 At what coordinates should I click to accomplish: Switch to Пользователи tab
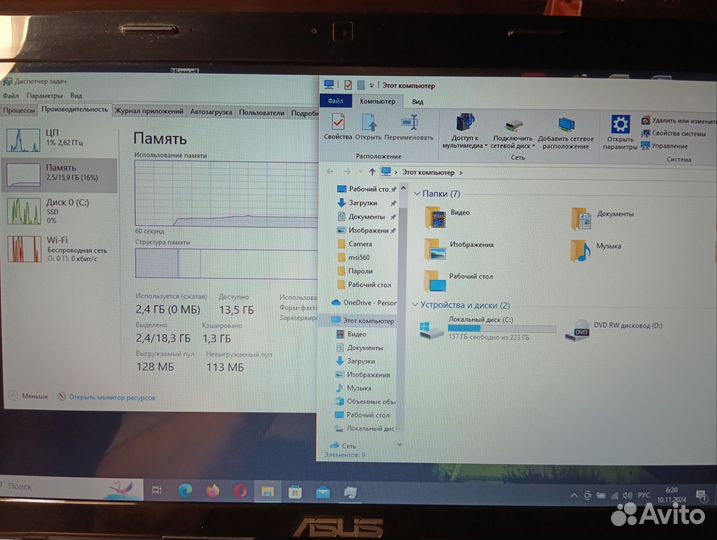pyautogui.click(x=261, y=112)
